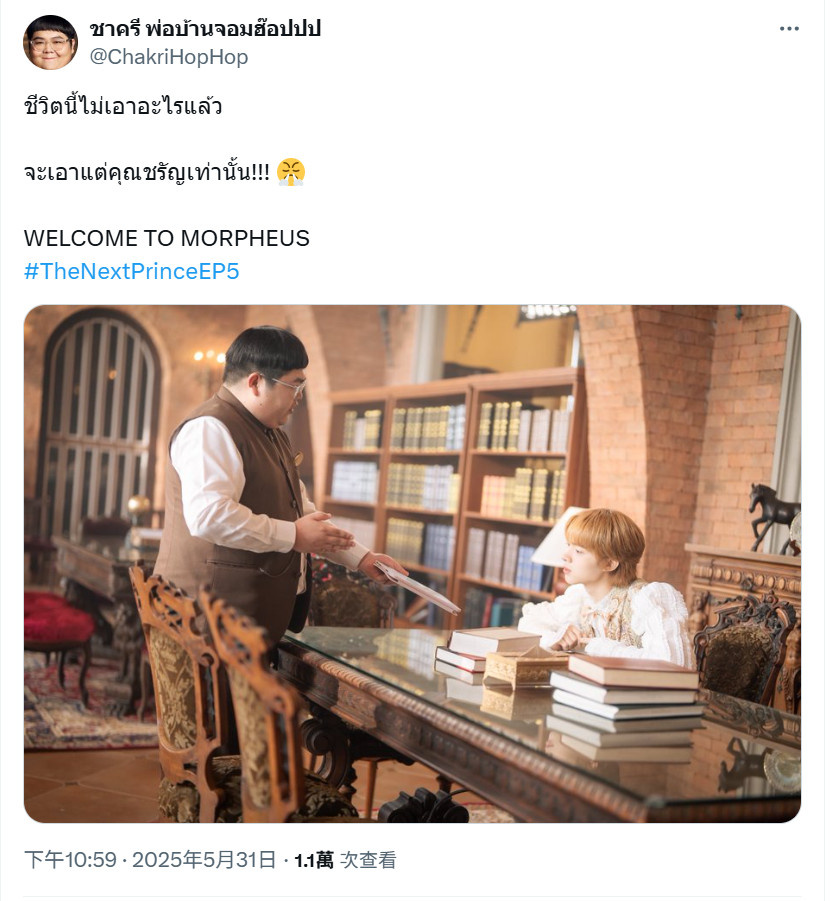
Task: Open the #TheNextPrinceEP5 hashtag
Action: click(132, 271)
